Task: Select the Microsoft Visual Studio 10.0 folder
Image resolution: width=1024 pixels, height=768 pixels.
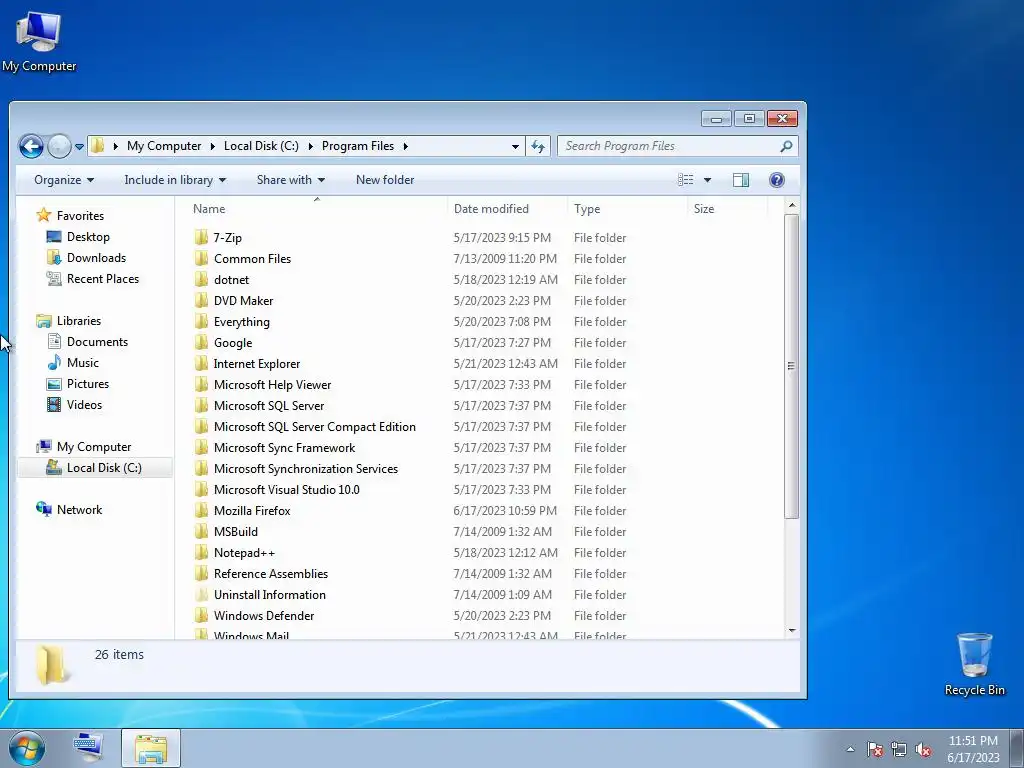Action: [x=287, y=490]
